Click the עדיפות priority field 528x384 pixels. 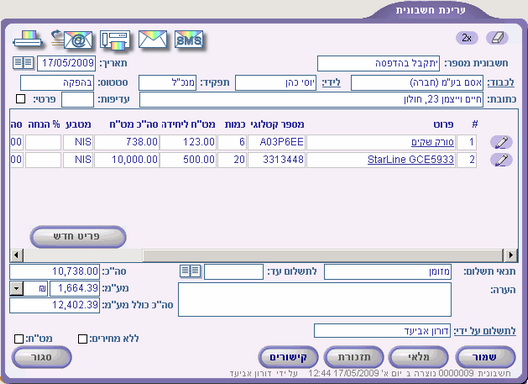[77, 100]
